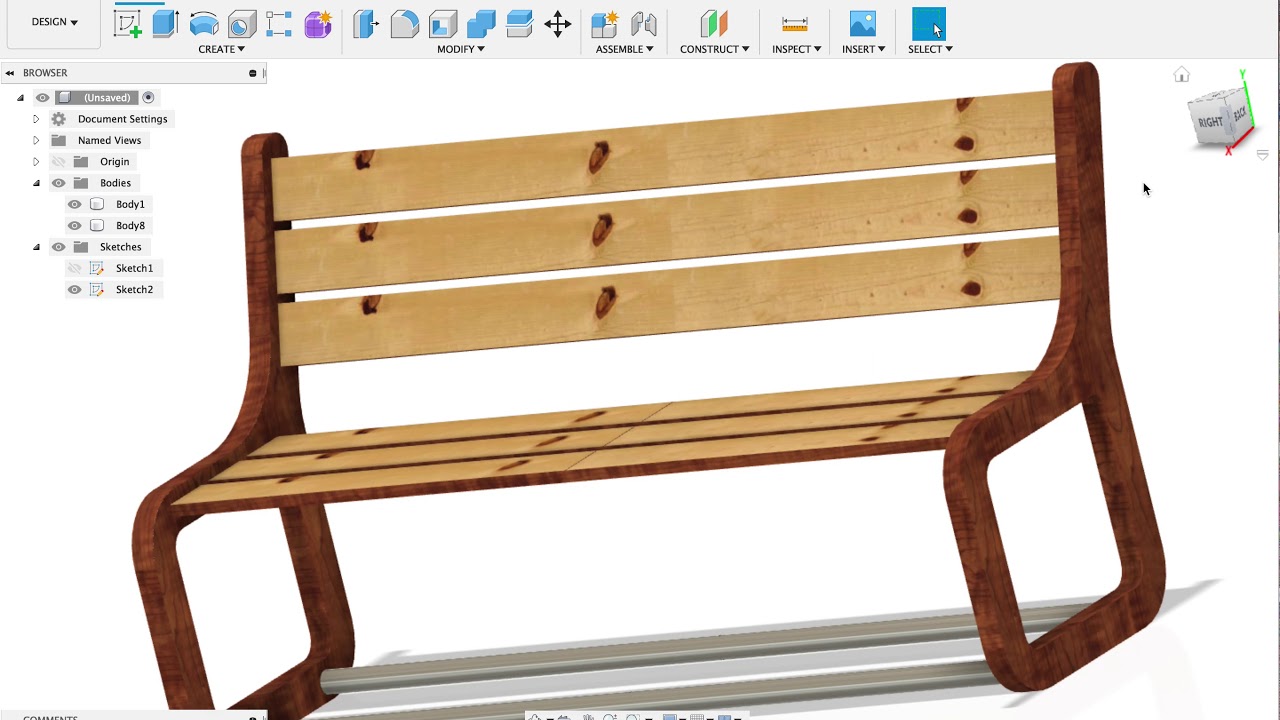Screen dimensions: 1280x720
Task: Select the Offset Plane construct tool
Action: [714, 24]
